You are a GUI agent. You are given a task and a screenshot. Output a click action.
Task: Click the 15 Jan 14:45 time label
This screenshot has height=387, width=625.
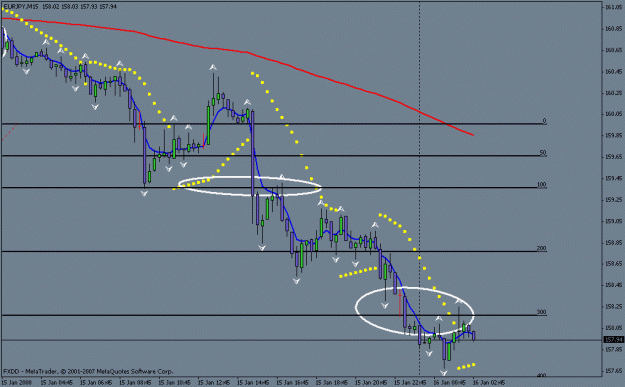pos(254,383)
